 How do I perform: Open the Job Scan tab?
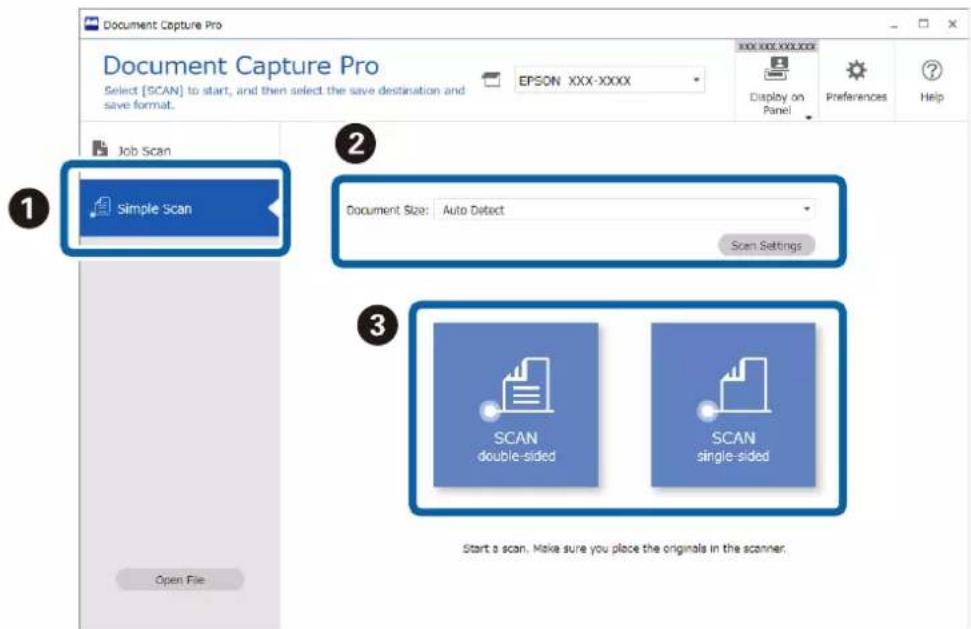[144, 150]
